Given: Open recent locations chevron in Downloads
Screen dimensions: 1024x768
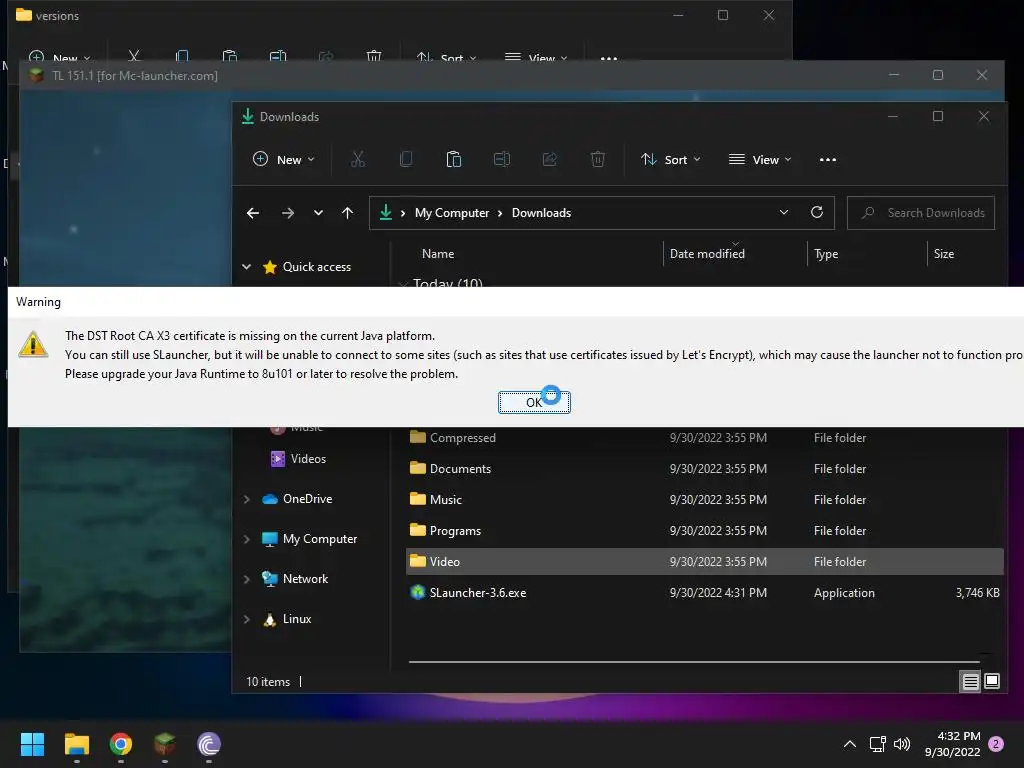Looking at the screenshot, I should tap(318, 213).
